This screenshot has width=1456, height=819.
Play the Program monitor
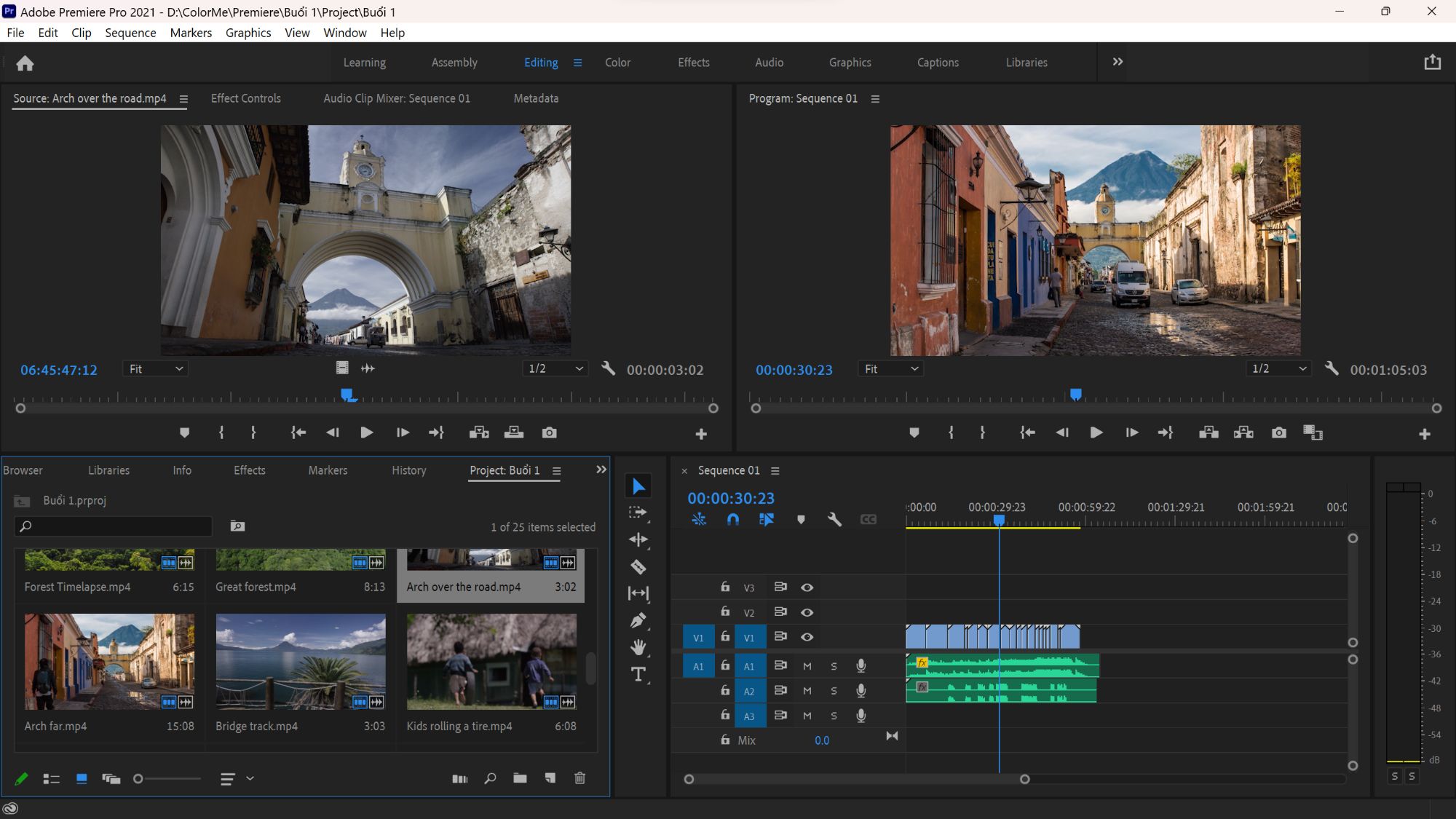1096,432
